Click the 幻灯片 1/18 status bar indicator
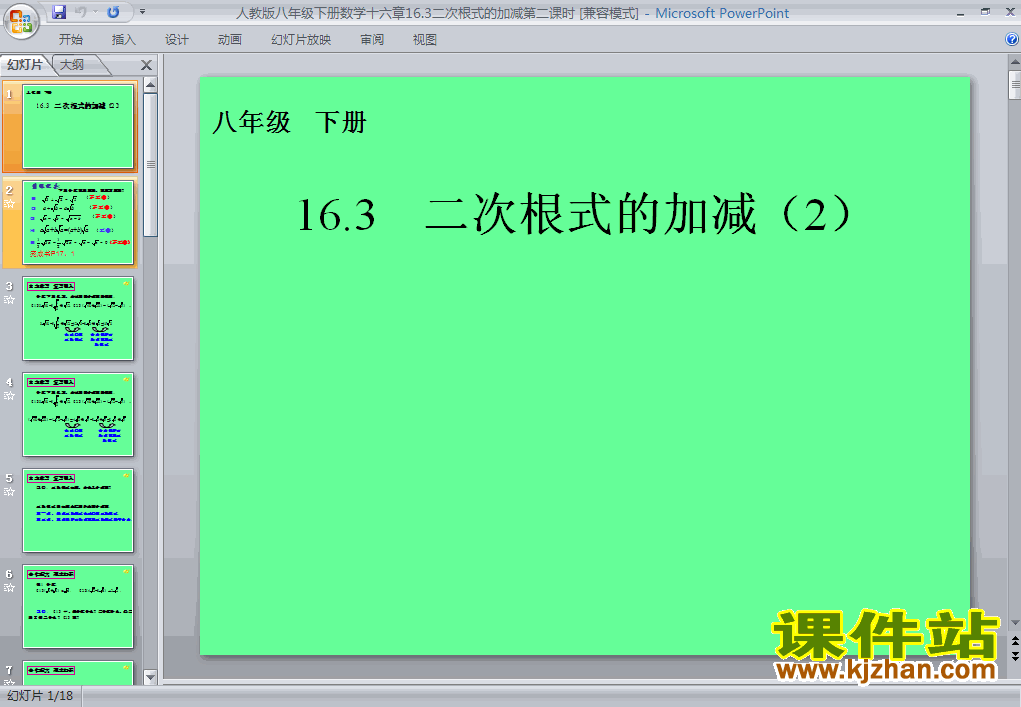The width and height of the screenshot is (1021, 707). coord(40,696)
